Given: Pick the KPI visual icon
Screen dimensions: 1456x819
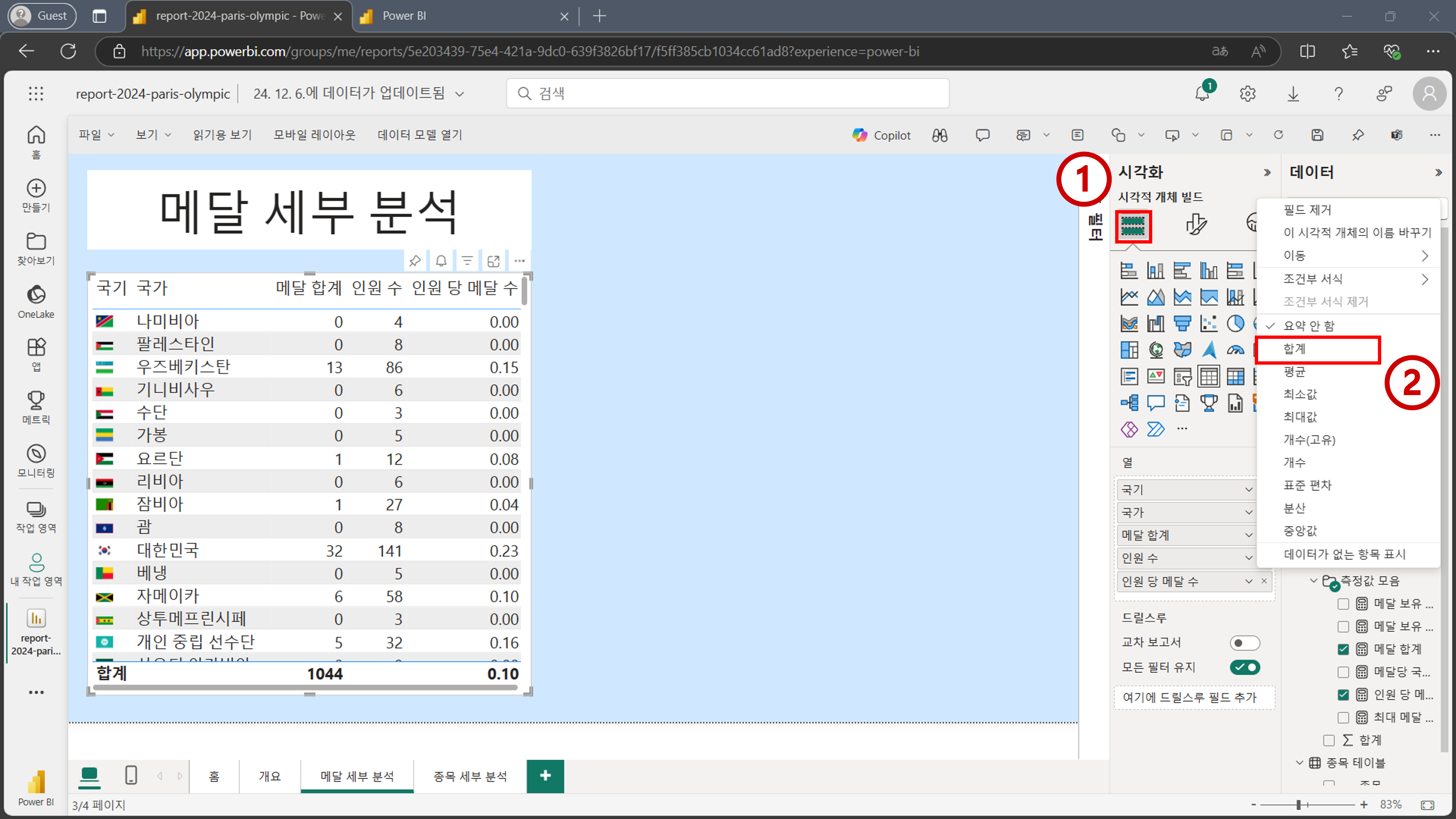Looking at the screenshot, I should (1155, 376).
